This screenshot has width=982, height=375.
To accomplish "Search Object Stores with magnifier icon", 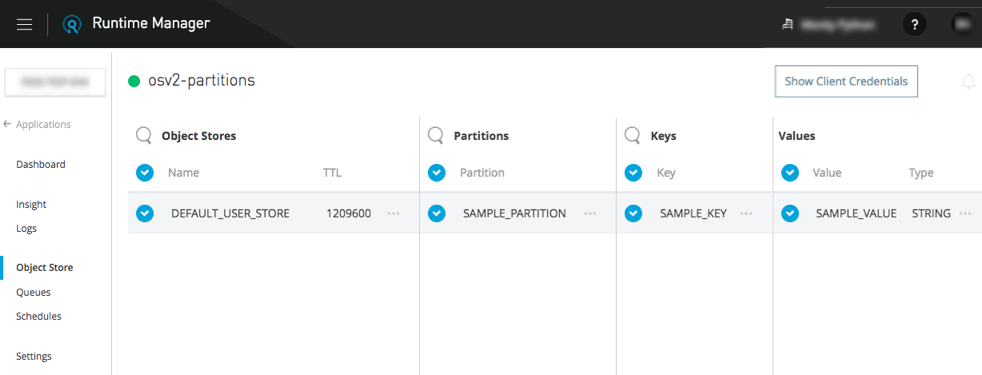I will [144, 135].
